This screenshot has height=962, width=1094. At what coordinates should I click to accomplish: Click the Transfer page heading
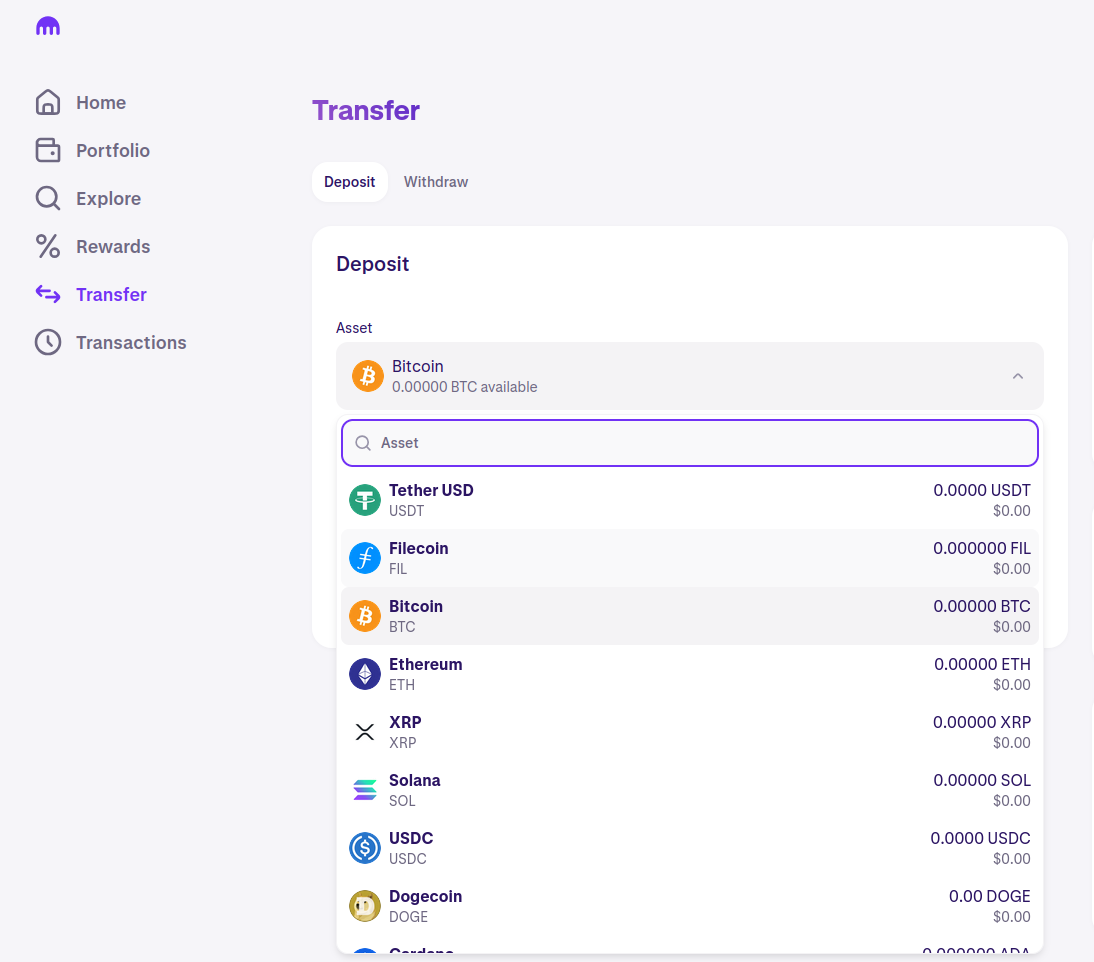(366, 110)
